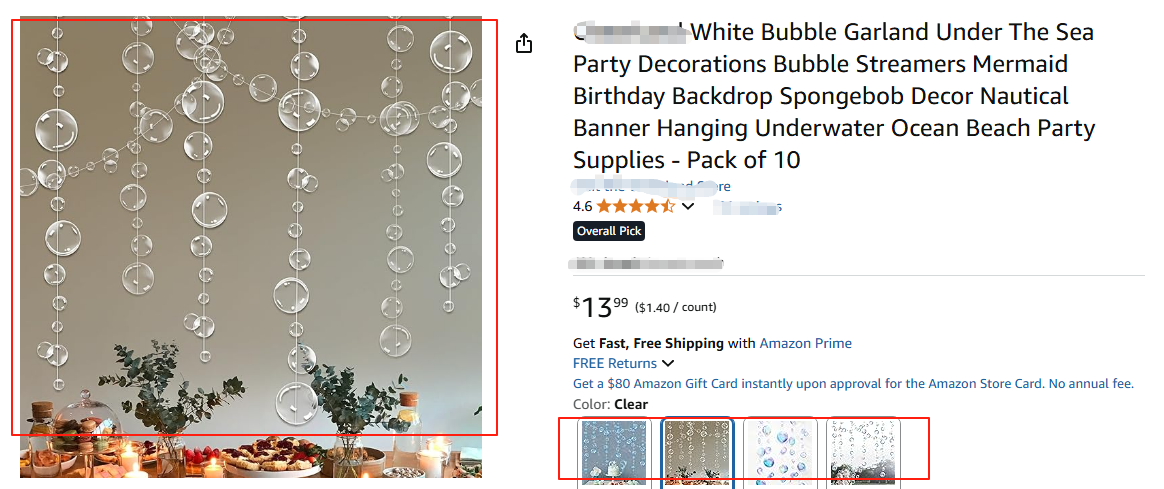Select the first blue-background bubble color swatch

(x=614, y=452)
